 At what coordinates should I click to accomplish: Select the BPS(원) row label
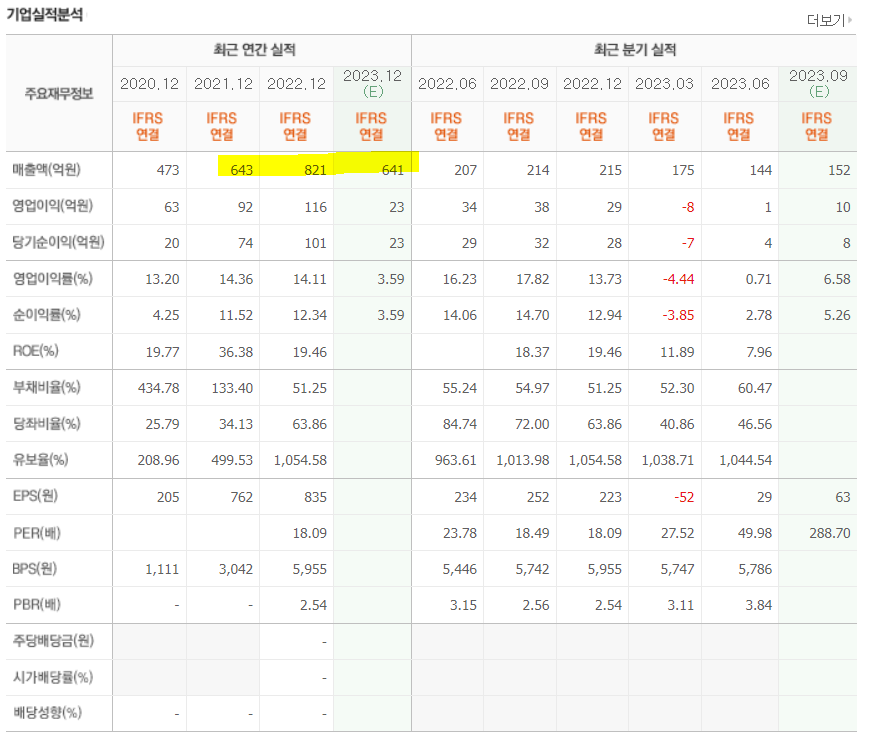35,569
